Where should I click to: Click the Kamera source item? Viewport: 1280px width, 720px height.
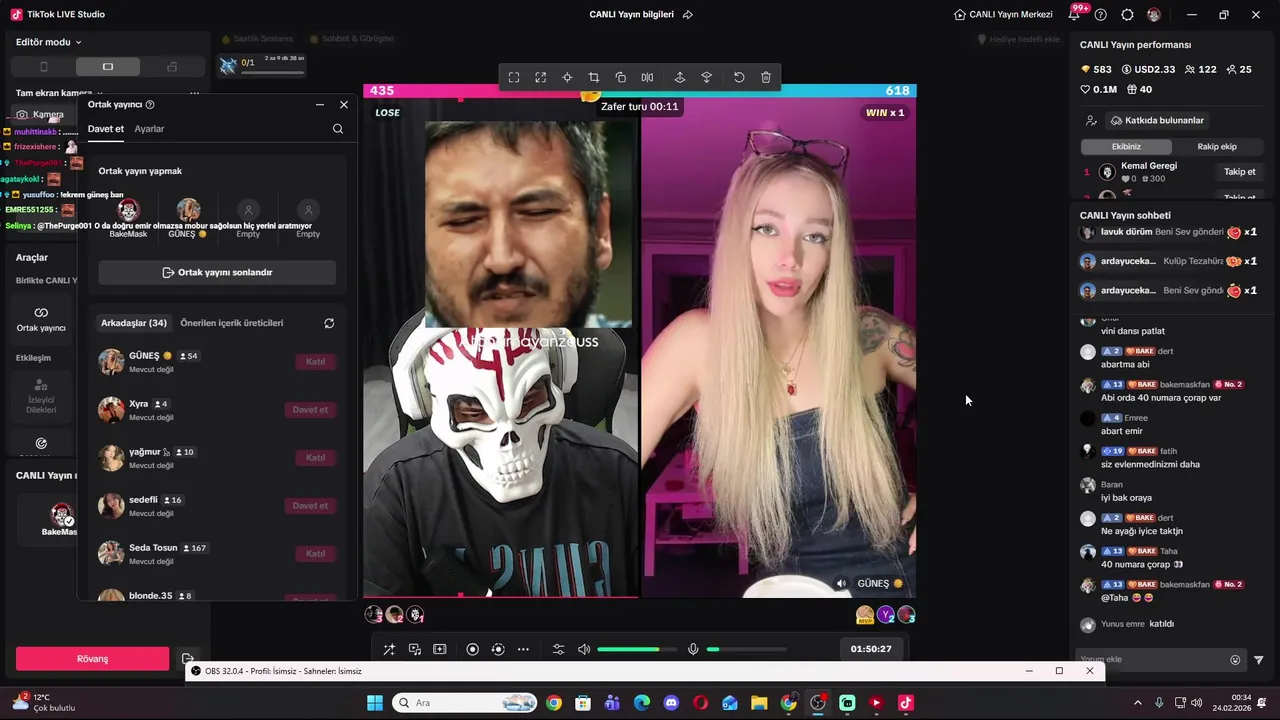pyautogui.click(x=40, y=114)
